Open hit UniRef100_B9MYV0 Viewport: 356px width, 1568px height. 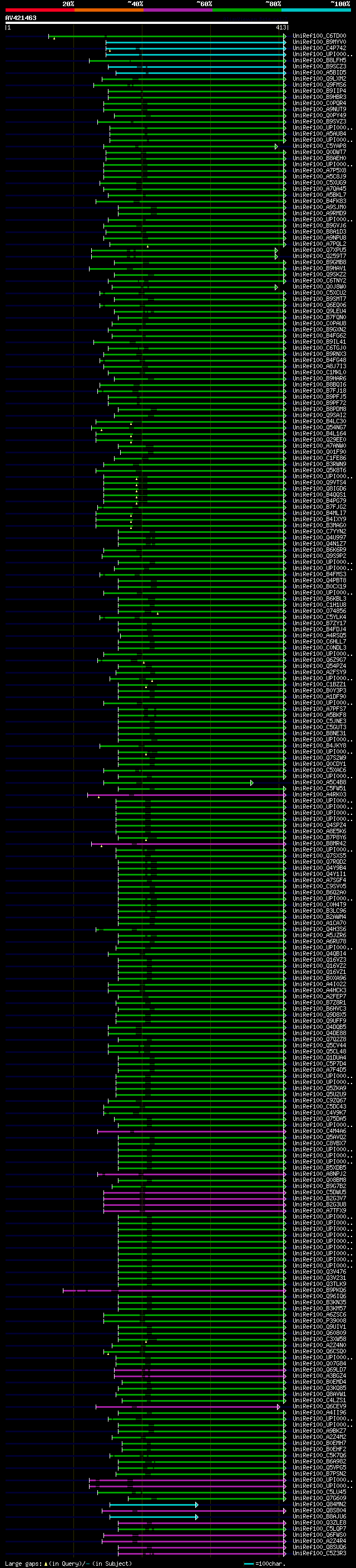[319, 42]
